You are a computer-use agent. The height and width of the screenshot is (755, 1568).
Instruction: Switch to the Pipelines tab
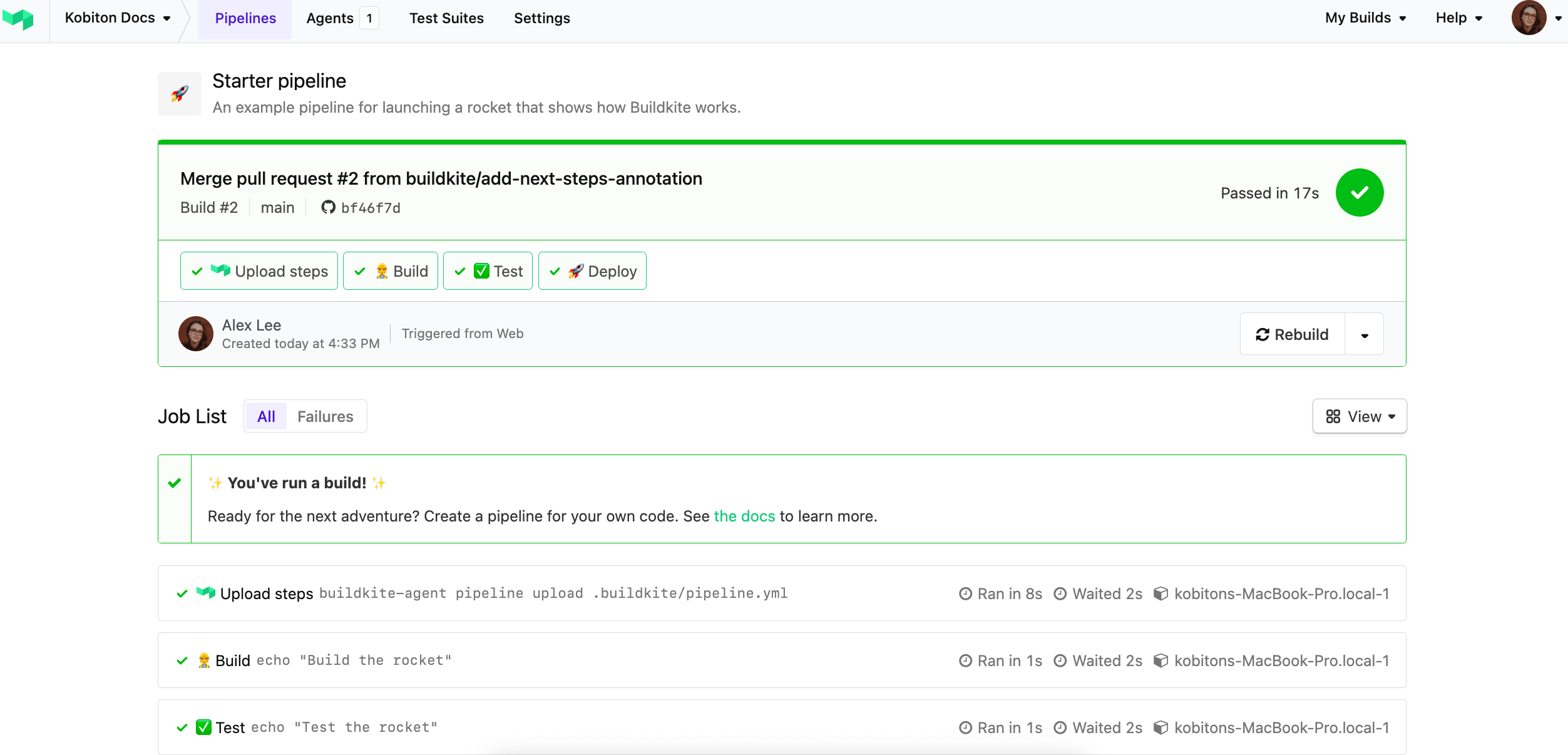pyautogui.click(x=245, y=19)
